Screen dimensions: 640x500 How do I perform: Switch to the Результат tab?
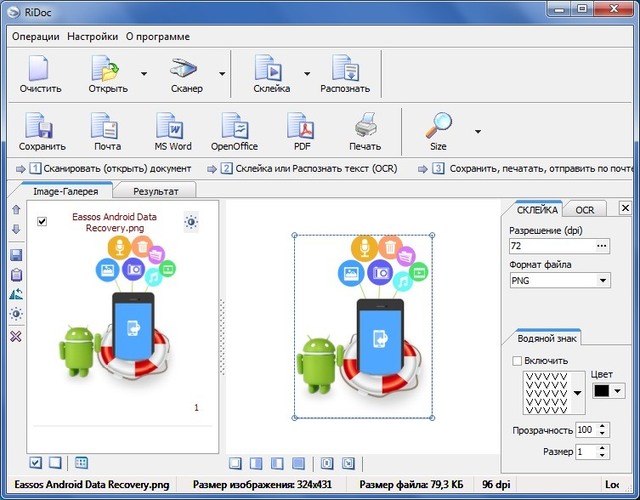click(155, 190)
